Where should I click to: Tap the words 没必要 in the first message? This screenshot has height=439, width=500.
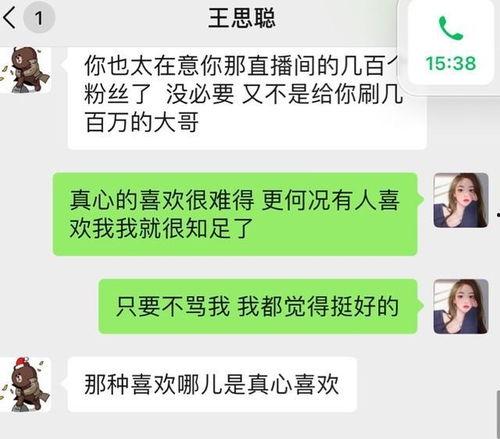pyautogui.click(x=200, y=94)
